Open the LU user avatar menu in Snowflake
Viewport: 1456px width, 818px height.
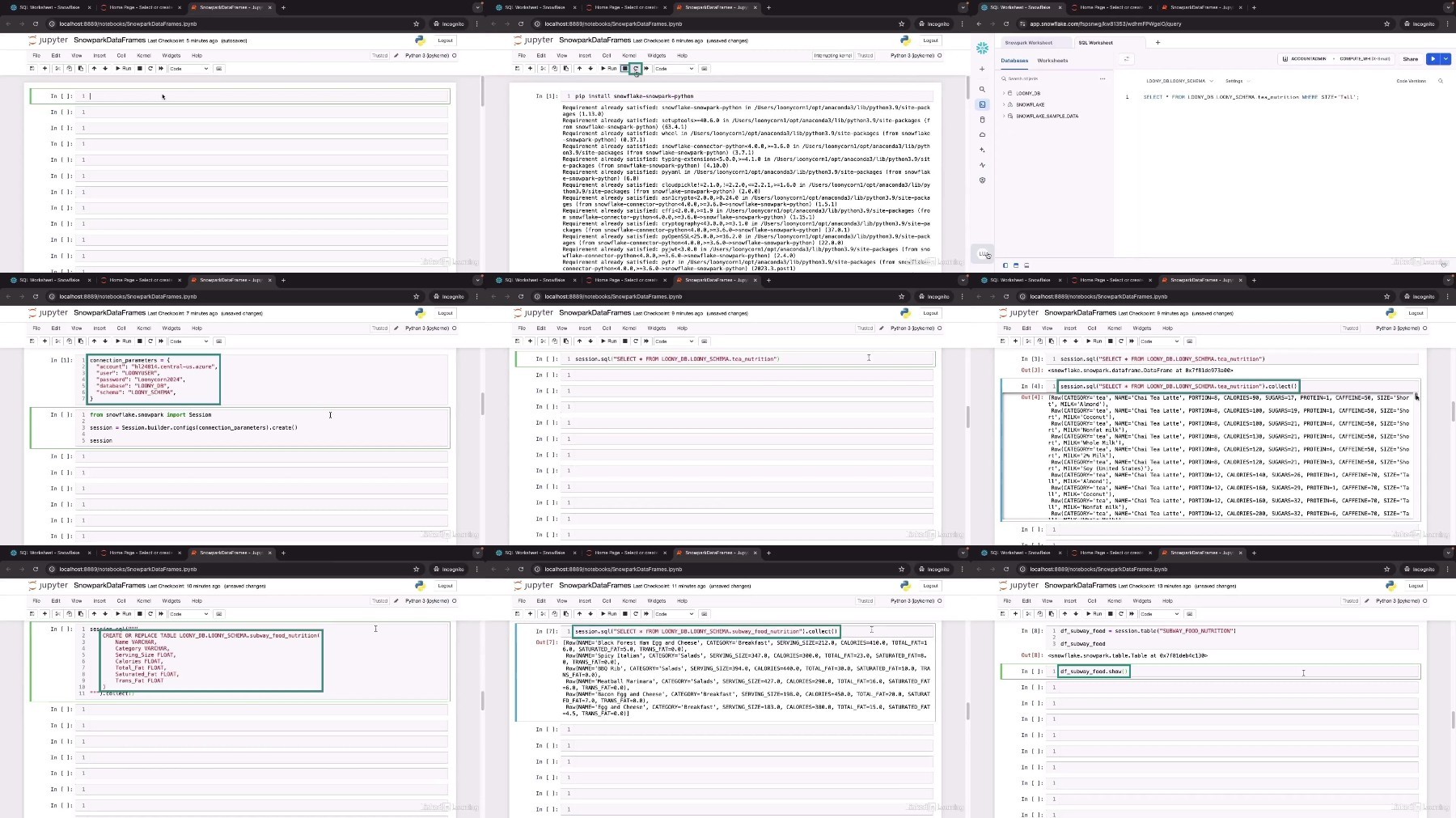tap(983, 254)
